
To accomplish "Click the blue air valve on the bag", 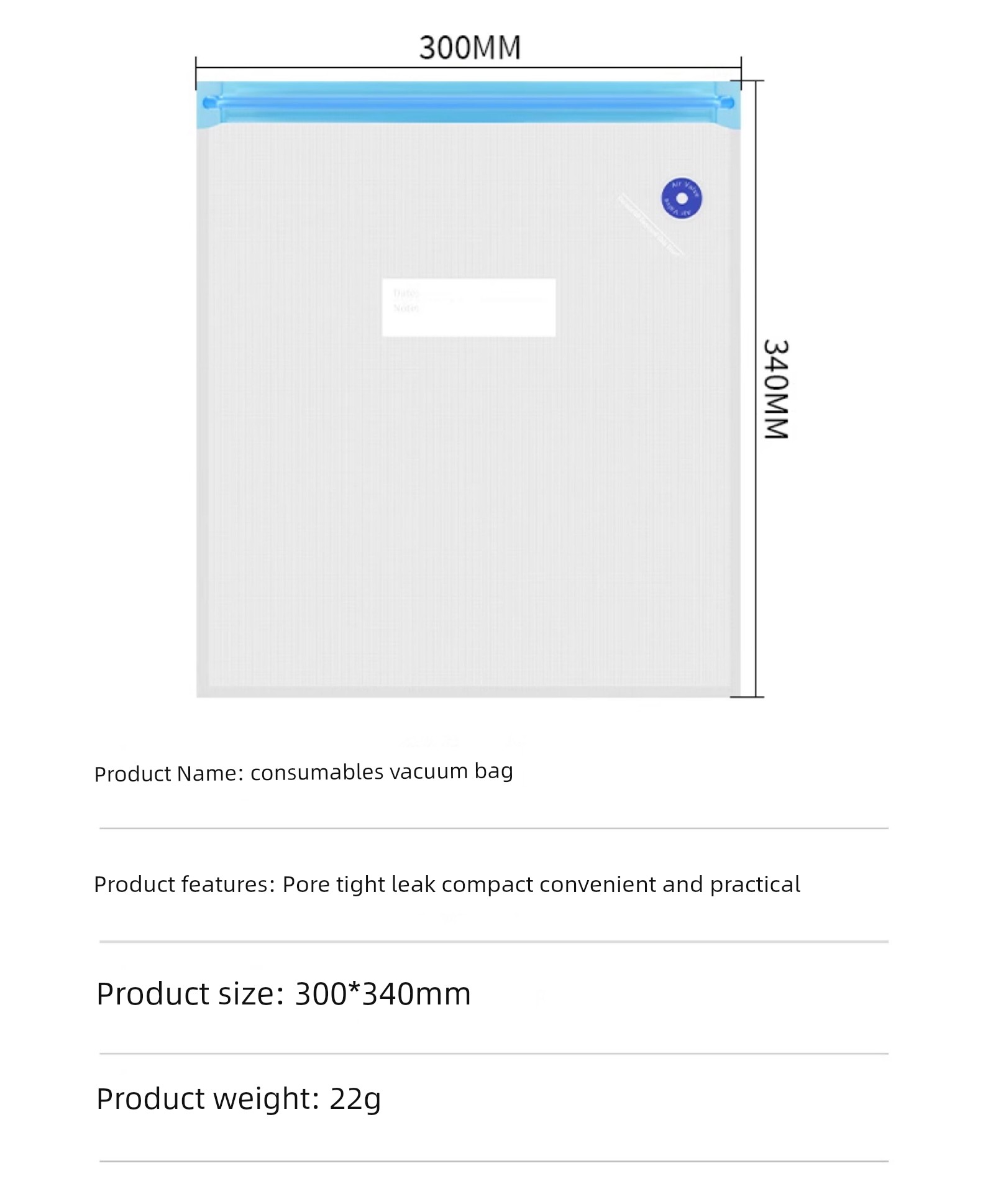I will point(681,198).
